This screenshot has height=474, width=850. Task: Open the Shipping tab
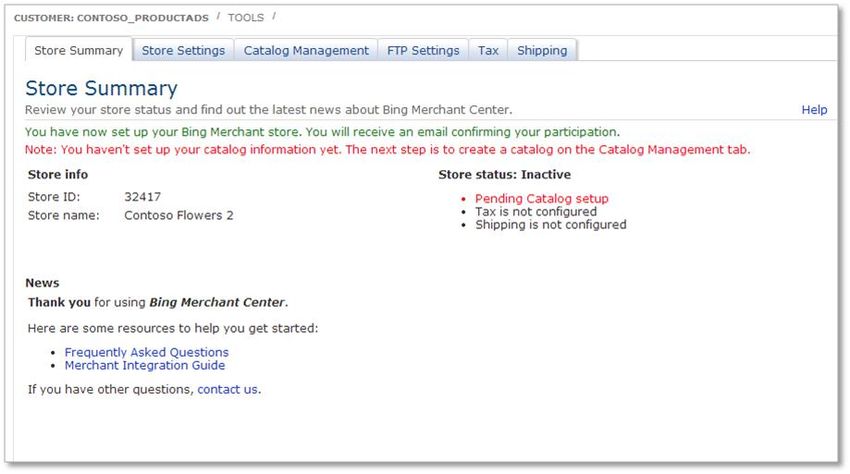(x=542, y=50)
